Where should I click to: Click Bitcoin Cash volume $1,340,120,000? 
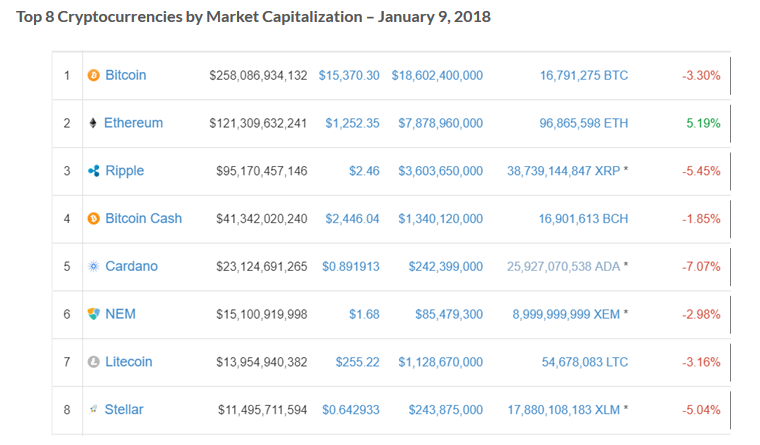tap(441, 219)
